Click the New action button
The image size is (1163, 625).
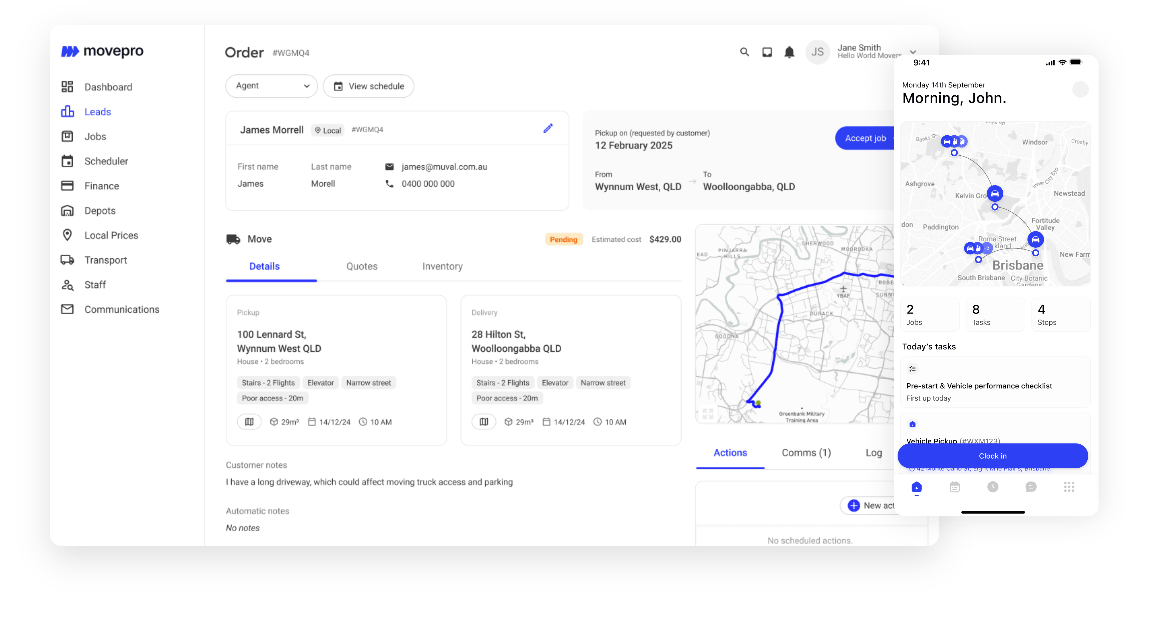coord(868,506)
